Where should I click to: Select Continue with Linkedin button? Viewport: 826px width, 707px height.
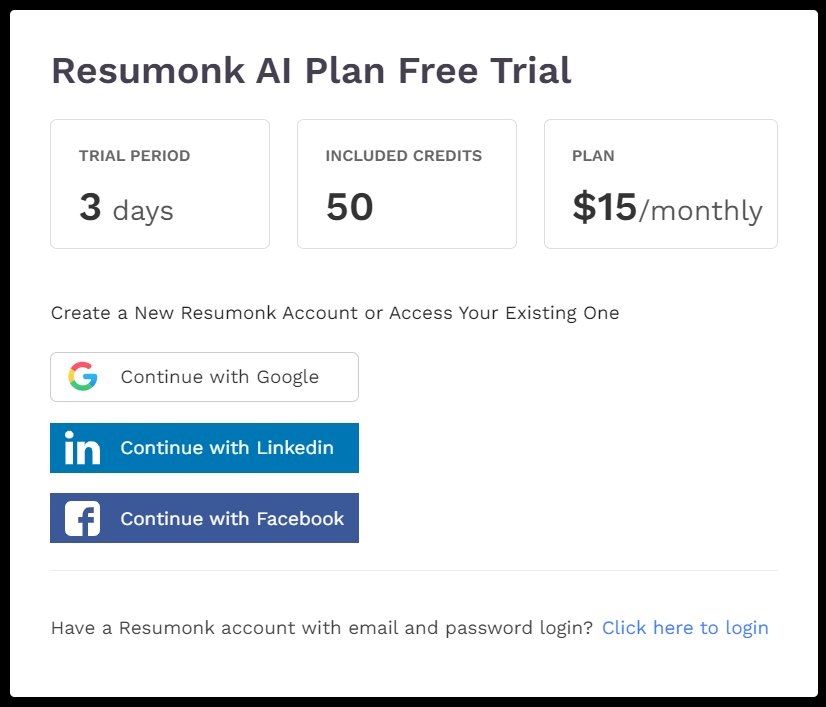204,448
